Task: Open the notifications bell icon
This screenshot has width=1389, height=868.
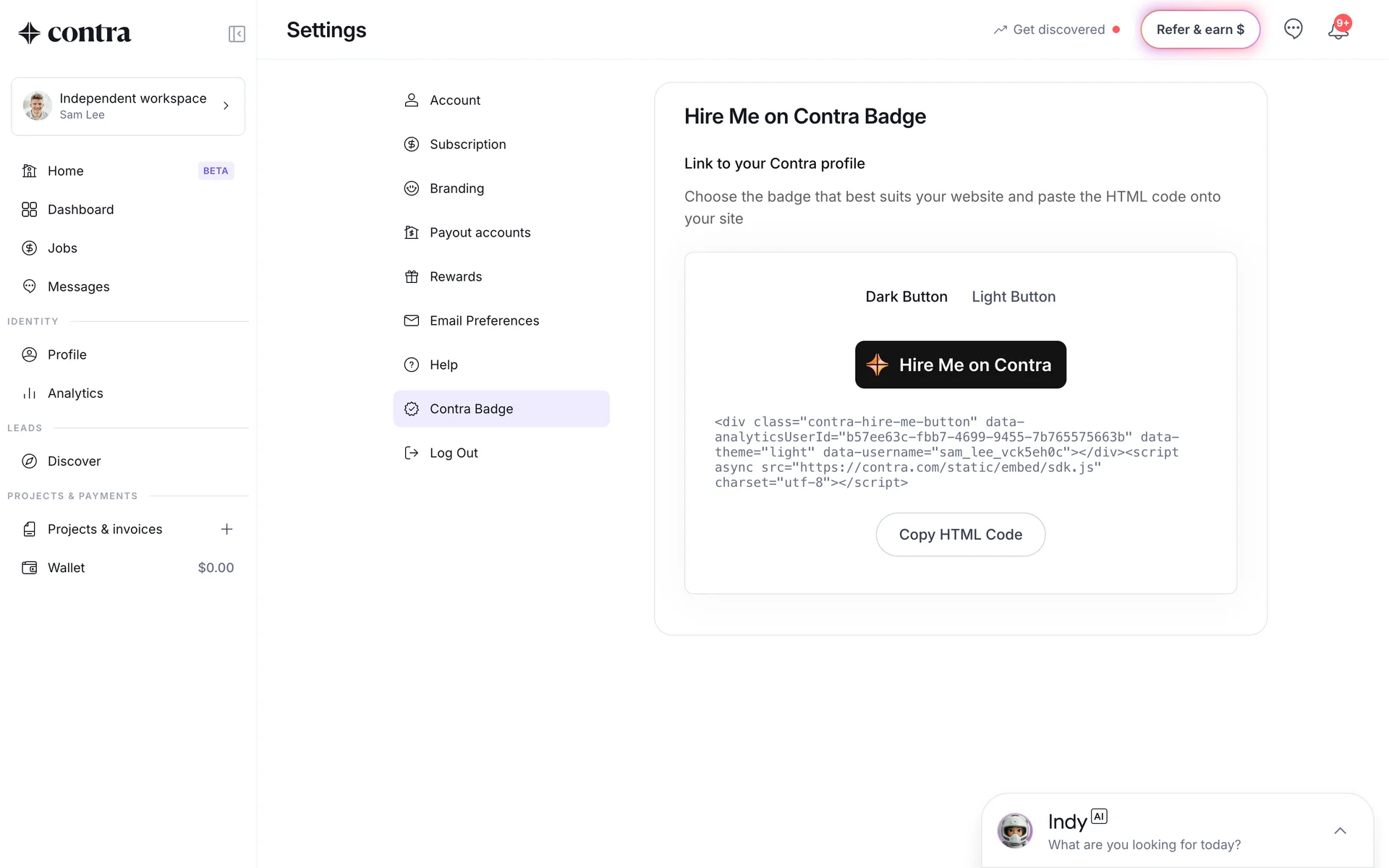Action: pos(1338,30)
